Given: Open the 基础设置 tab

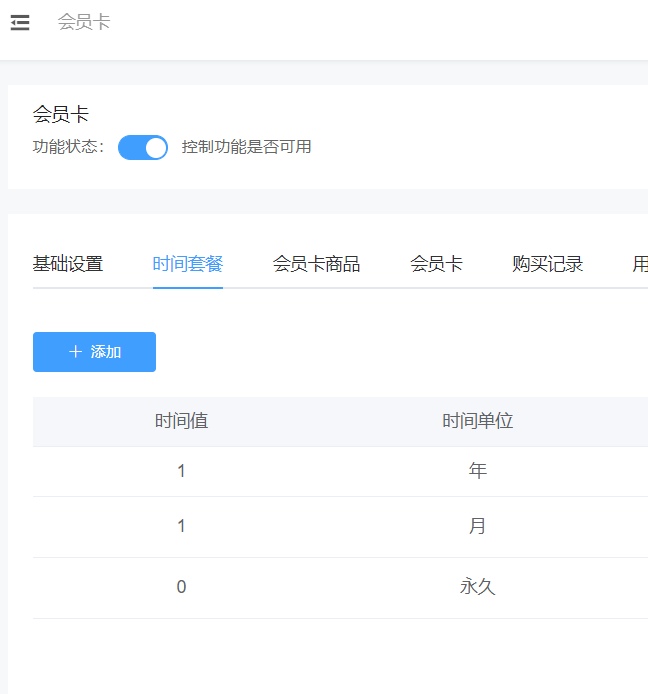Looking at the screenshot, I should 68,264.
